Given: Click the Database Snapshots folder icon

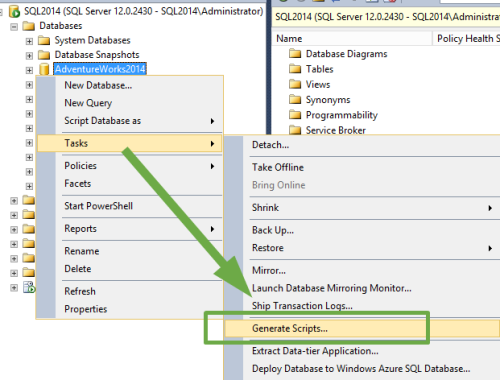Looking at the screenshot, I should tap(44, 55).
